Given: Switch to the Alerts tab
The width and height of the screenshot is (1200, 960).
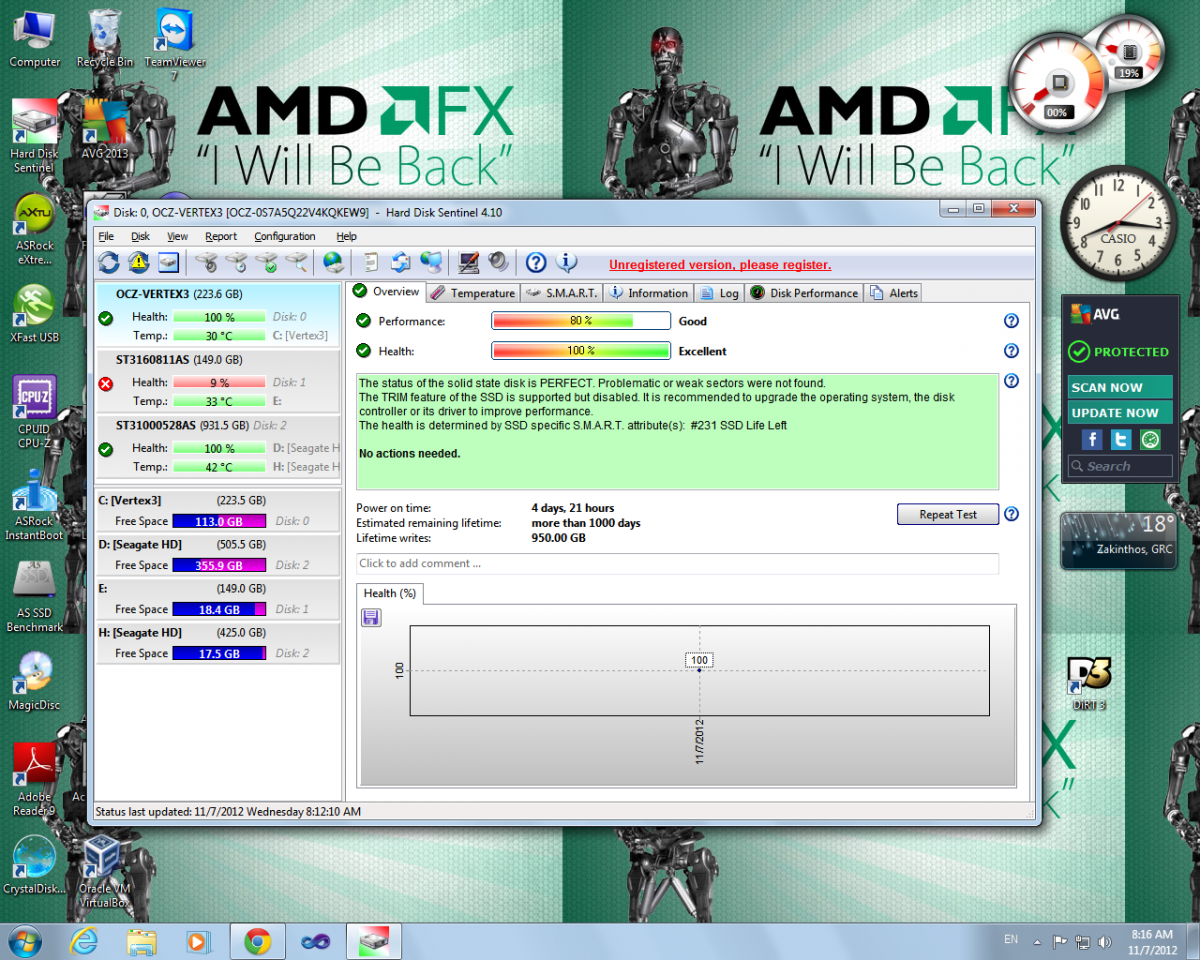Looking at the screenshot, I should 894,293.
